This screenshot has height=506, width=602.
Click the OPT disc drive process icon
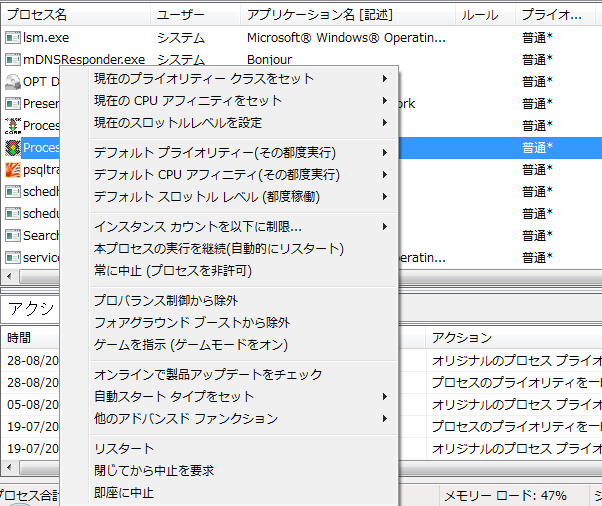click(x=13, y=81)
